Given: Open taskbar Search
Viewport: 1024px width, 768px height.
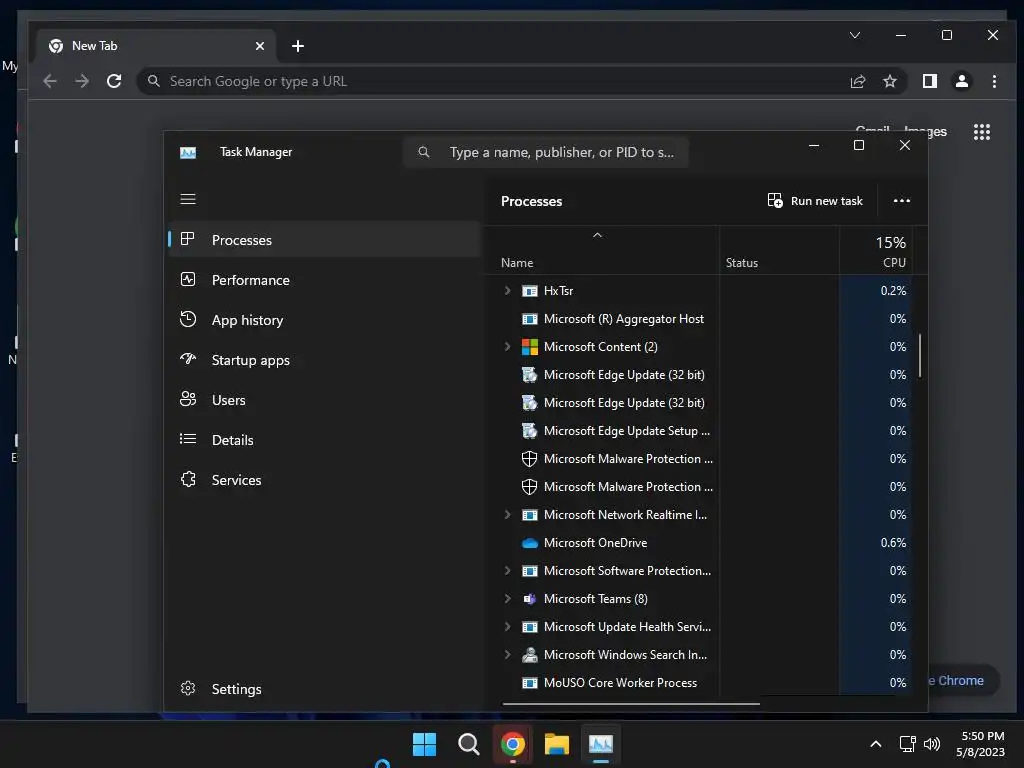Looking at the screenshot, I should 468,744.
